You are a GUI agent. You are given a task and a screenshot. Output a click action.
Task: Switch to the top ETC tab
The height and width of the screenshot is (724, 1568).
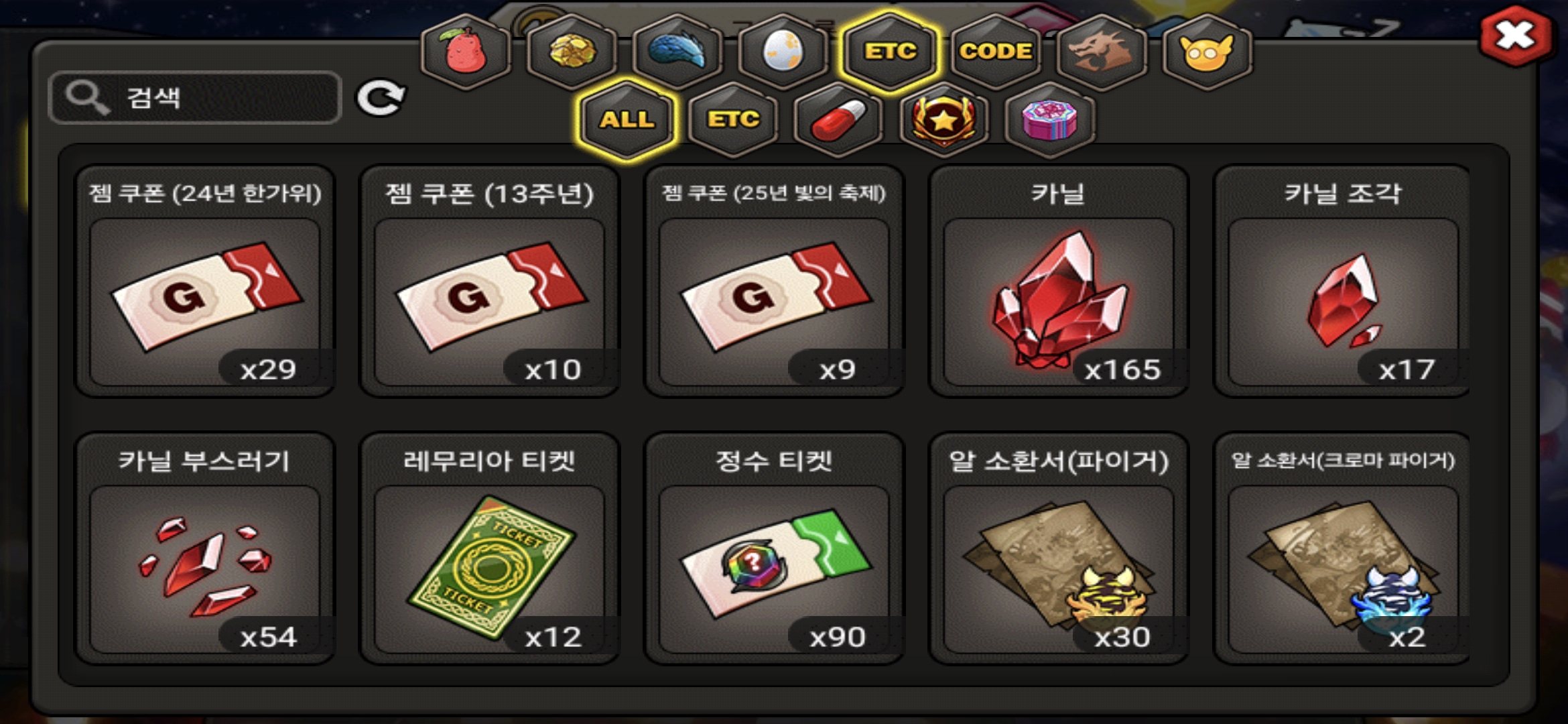pos(889,52)
